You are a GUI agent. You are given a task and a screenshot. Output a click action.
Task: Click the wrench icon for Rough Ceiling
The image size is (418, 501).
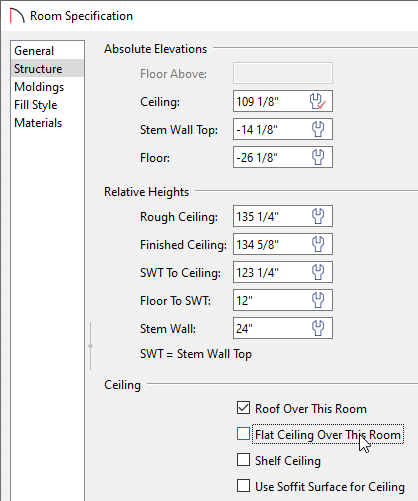[x=318, y=216]
